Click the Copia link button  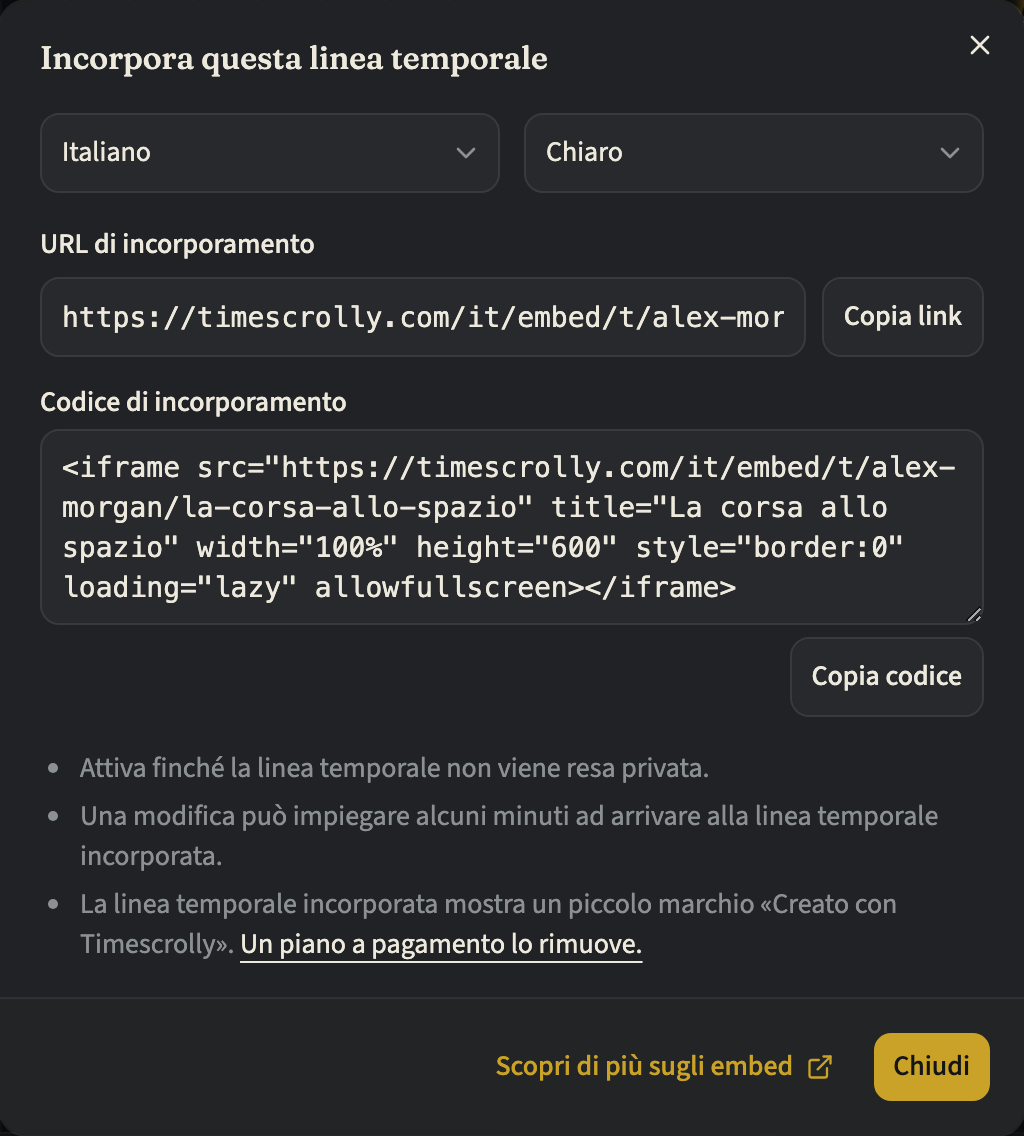902,317
